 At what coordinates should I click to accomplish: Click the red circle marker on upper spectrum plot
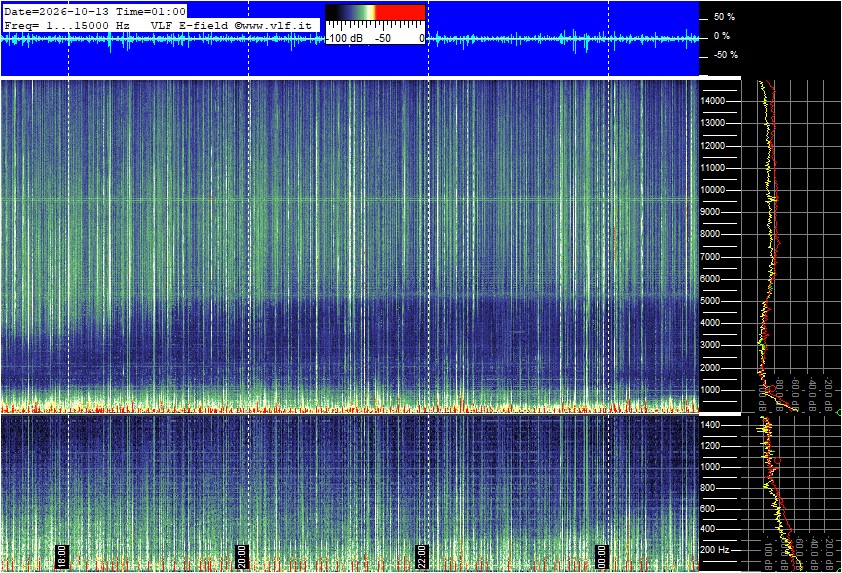(x=772, y=388)
